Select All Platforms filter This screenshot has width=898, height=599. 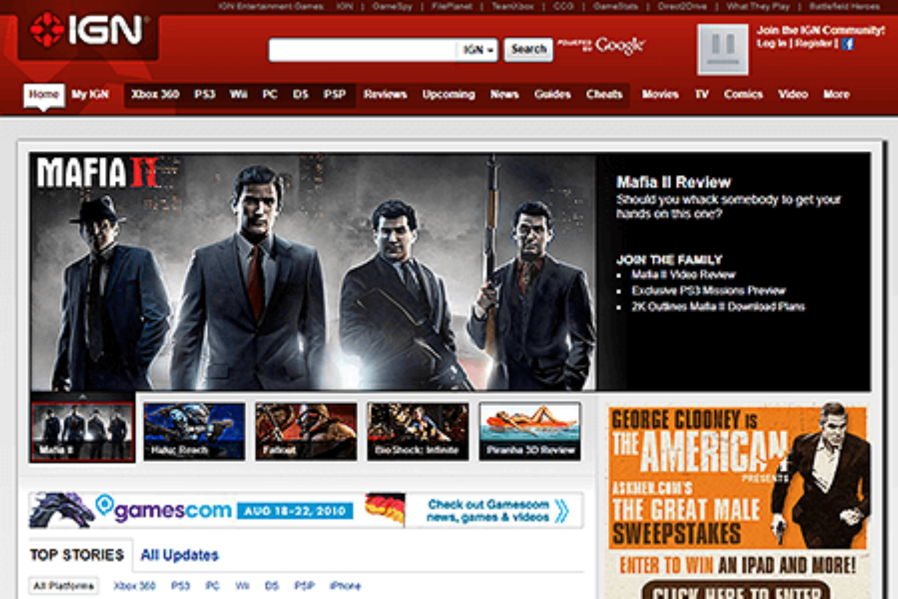[x=64, y=586]
